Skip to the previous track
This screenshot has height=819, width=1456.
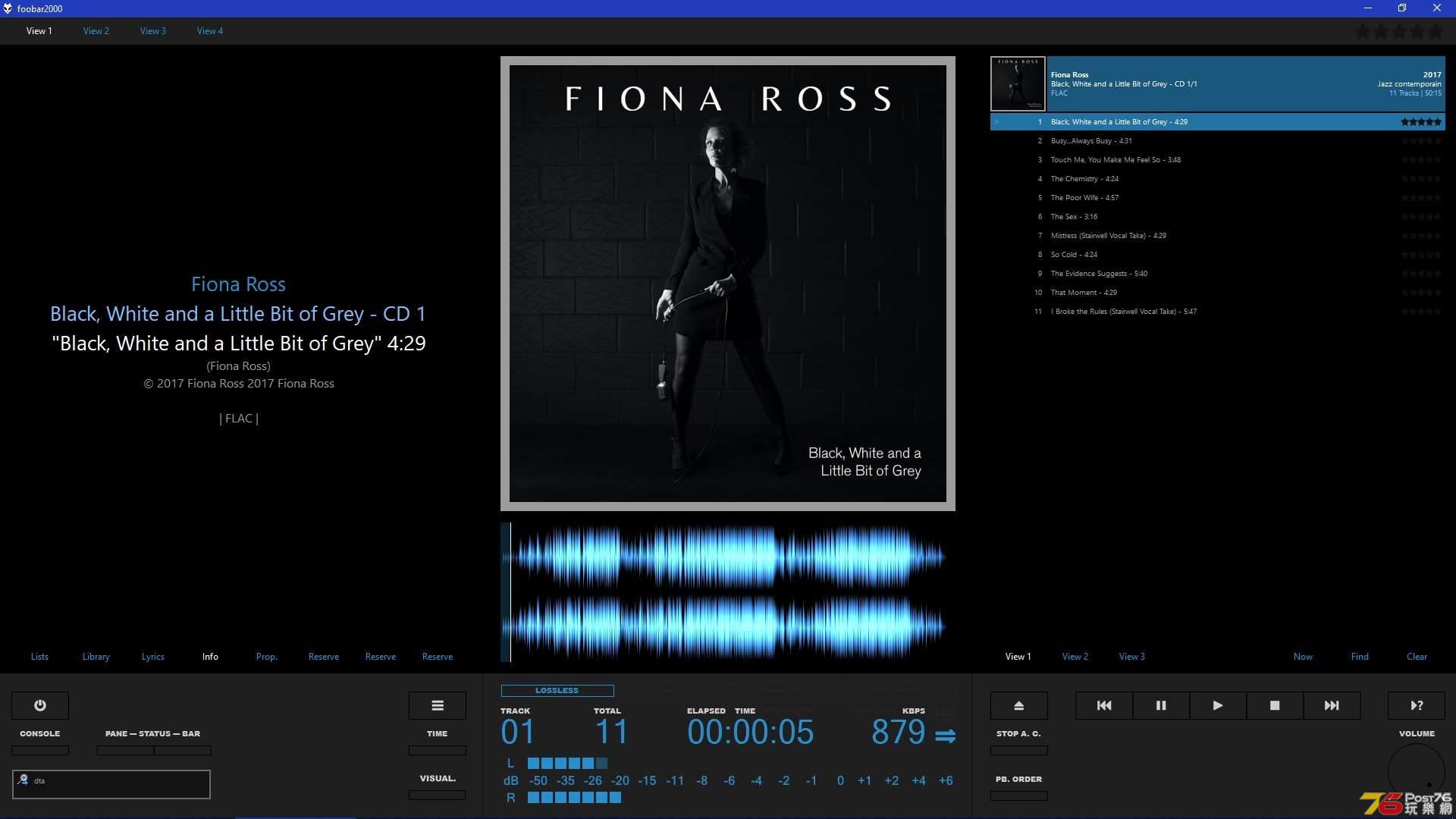pos(1104,705)
